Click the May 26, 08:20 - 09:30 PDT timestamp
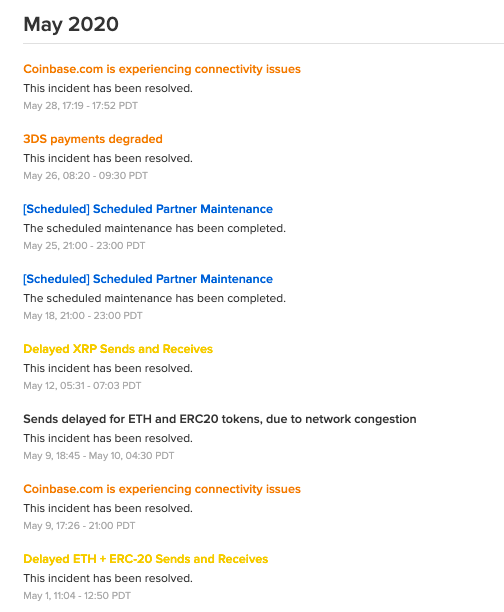Screen dimensions: 504x612 click(x=85, y=176)
